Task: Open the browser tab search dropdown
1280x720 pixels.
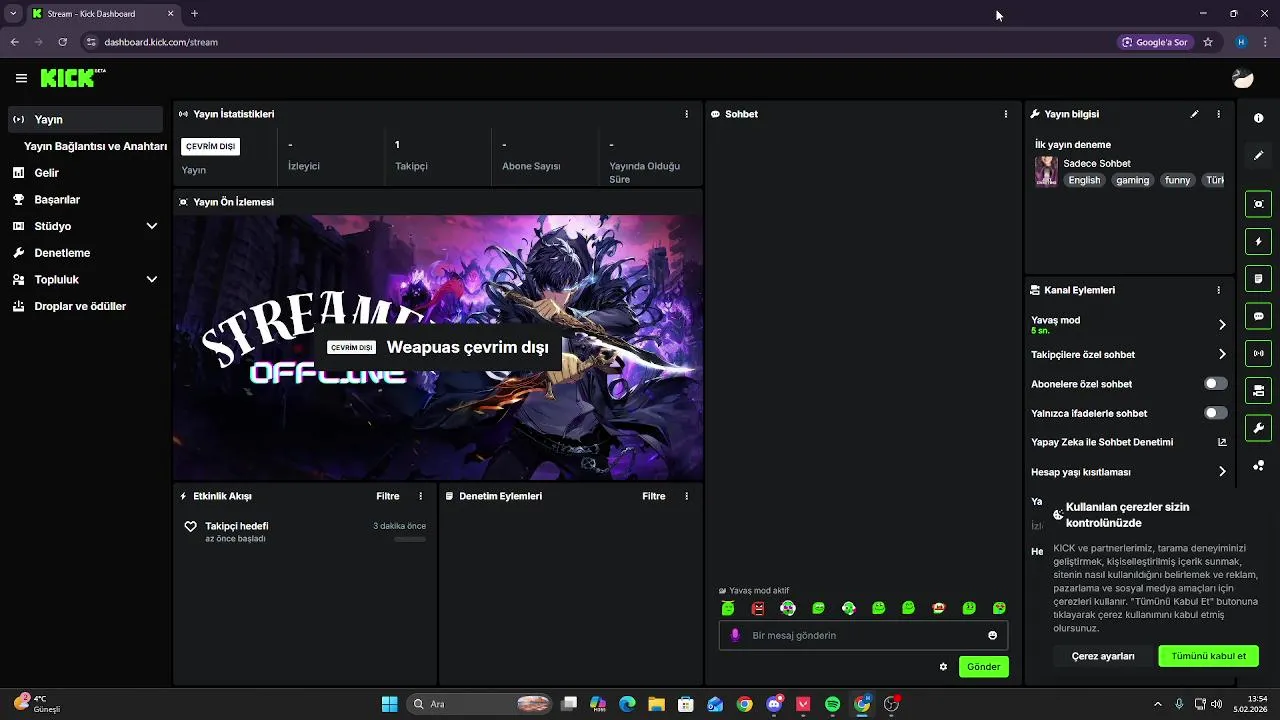Action: coord(13,14)
